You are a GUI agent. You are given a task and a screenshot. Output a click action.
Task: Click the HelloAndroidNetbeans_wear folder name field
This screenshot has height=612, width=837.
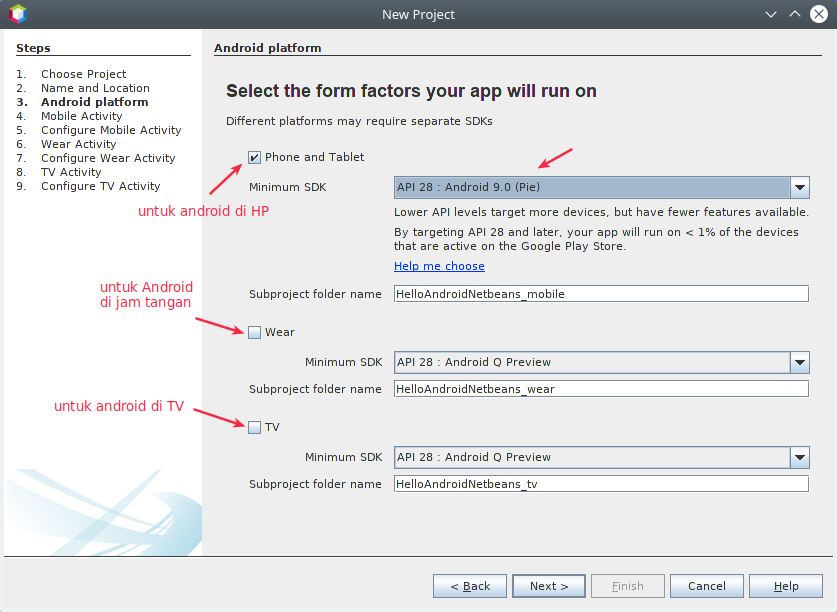point(600,388)
